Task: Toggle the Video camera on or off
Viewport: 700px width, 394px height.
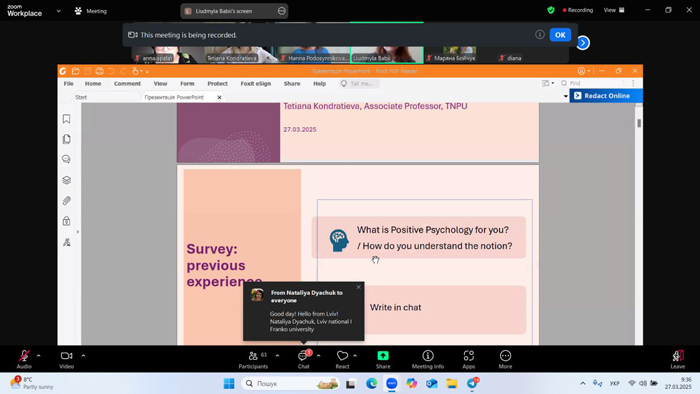Action: (x=67, y=359)
